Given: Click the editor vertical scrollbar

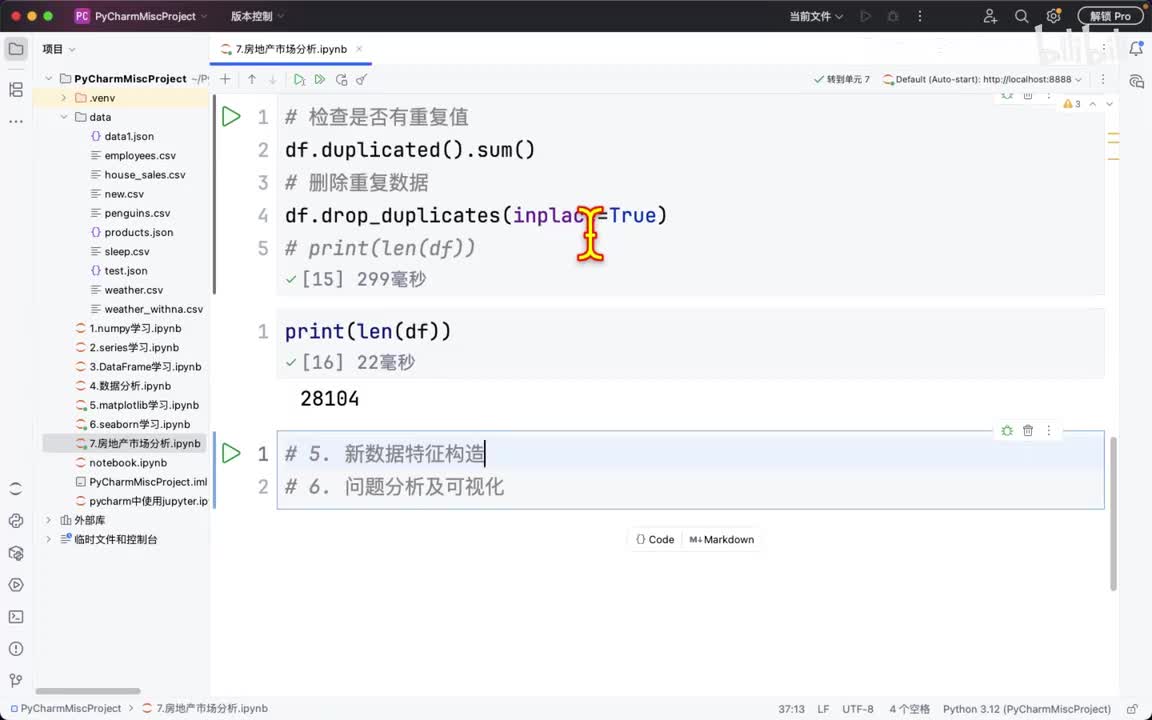Looking at the screenshot, I should tap(1113, 513).
